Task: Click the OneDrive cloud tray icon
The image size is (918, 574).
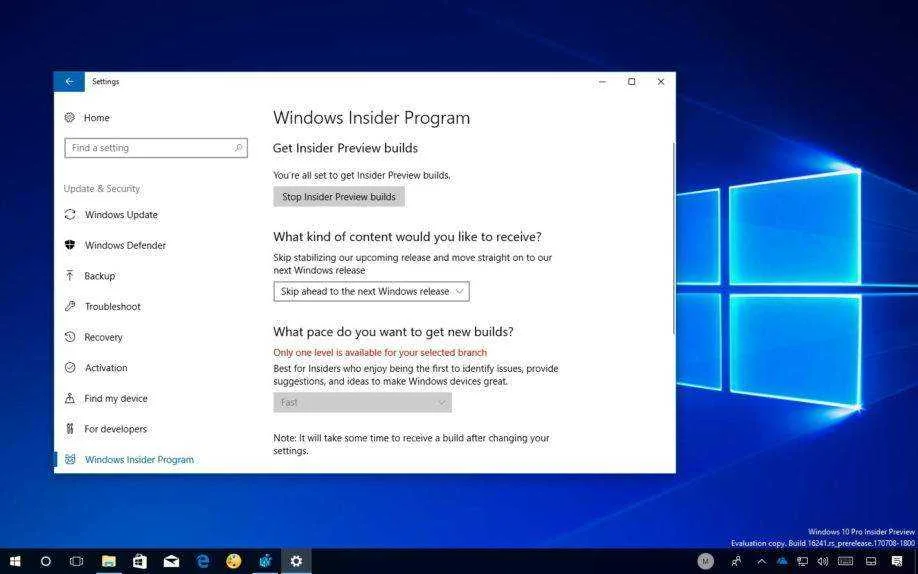Action: pos(782,561)
